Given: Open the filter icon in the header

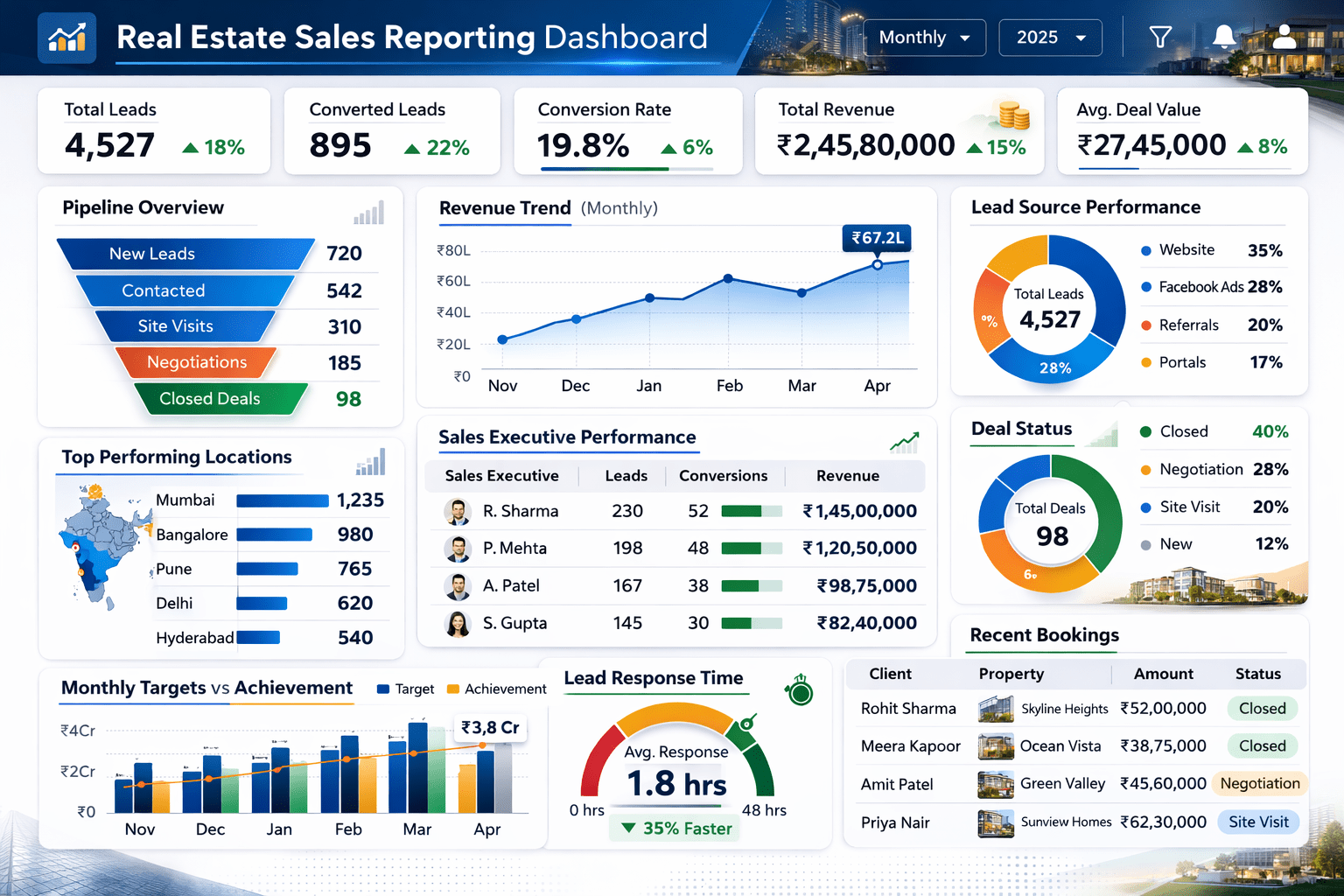Looking at the screenshot, I should (1159, 37).
